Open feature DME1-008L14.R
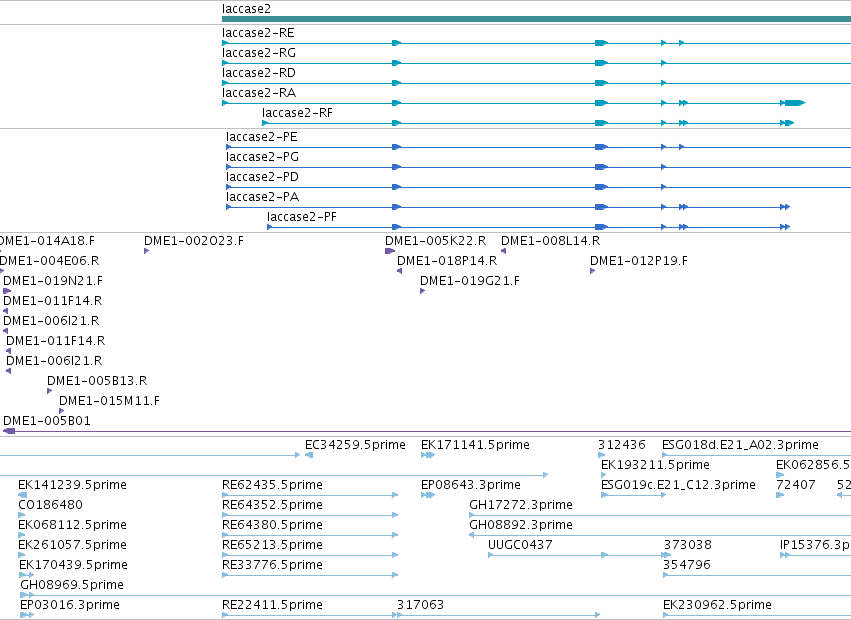851x620 pixels. [x=550, y=241]
